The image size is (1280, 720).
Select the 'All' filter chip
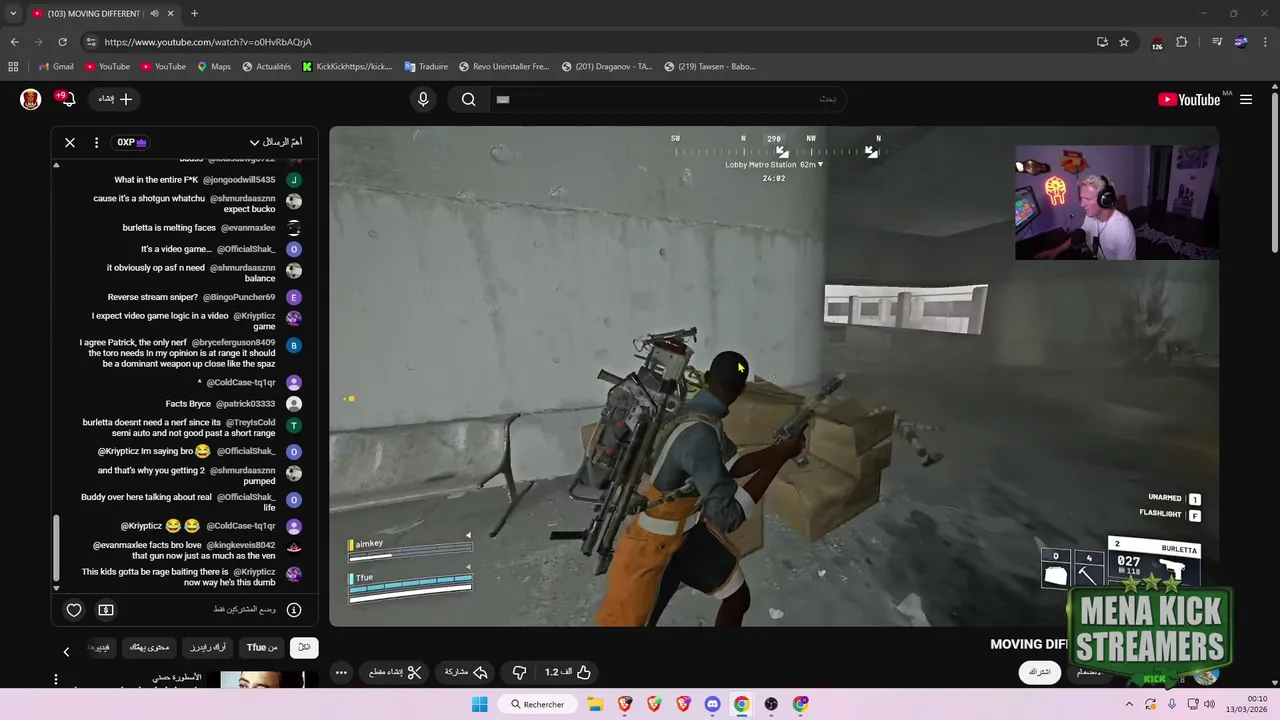pyautogui.click(x=304, y=647)
